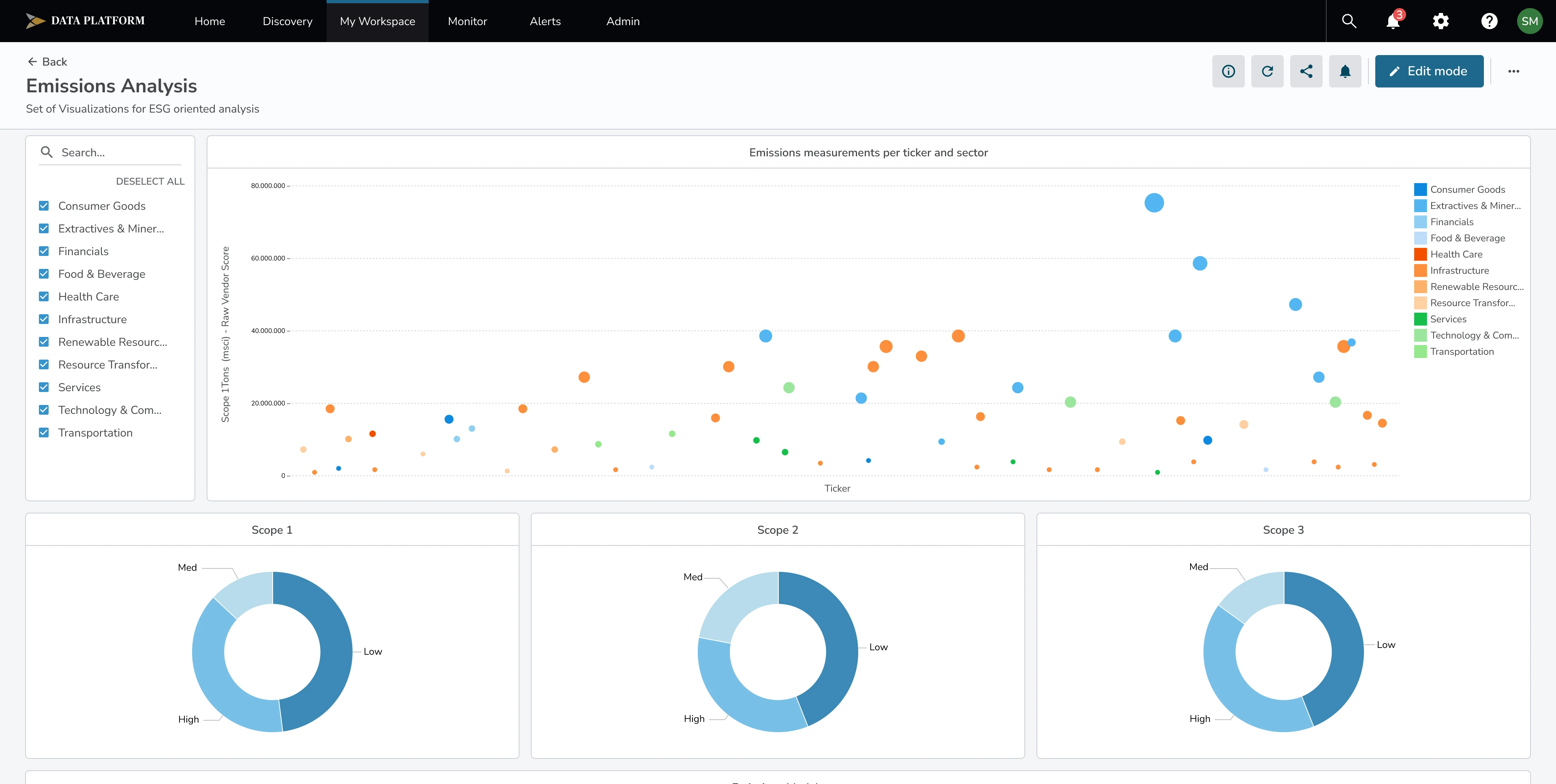Viewport: 1556px width, 784px height.
Task: Uncheck the Consumer Goods checkbox
Action: [x=43, y=206]
